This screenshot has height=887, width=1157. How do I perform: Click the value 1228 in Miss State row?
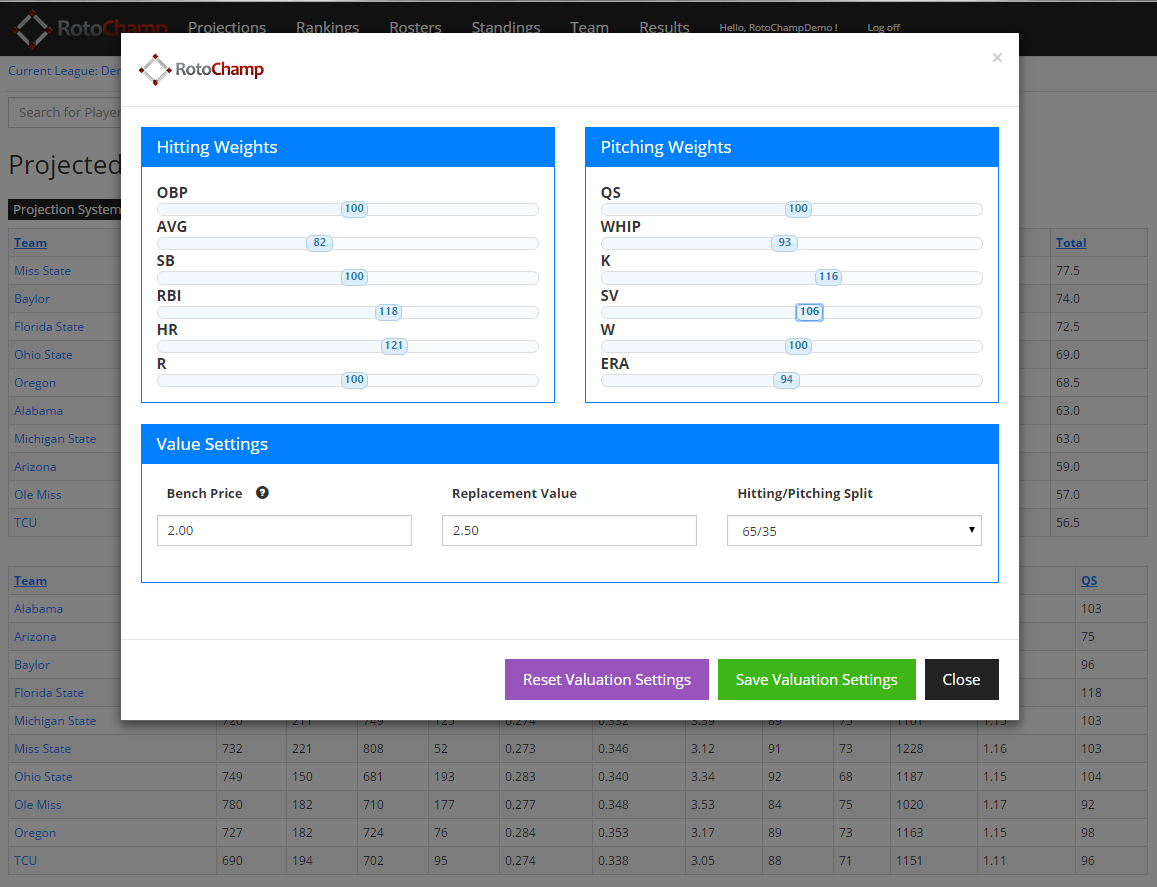(910, 748)
